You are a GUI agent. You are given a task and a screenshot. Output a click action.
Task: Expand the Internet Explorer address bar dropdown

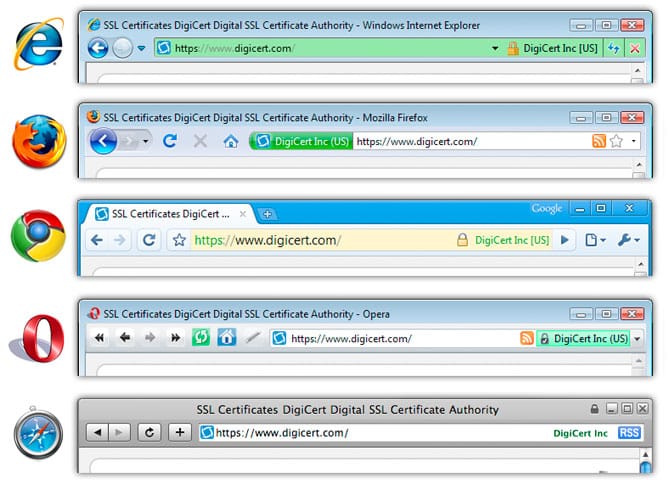pyautogui.click(x=495, y=48)
